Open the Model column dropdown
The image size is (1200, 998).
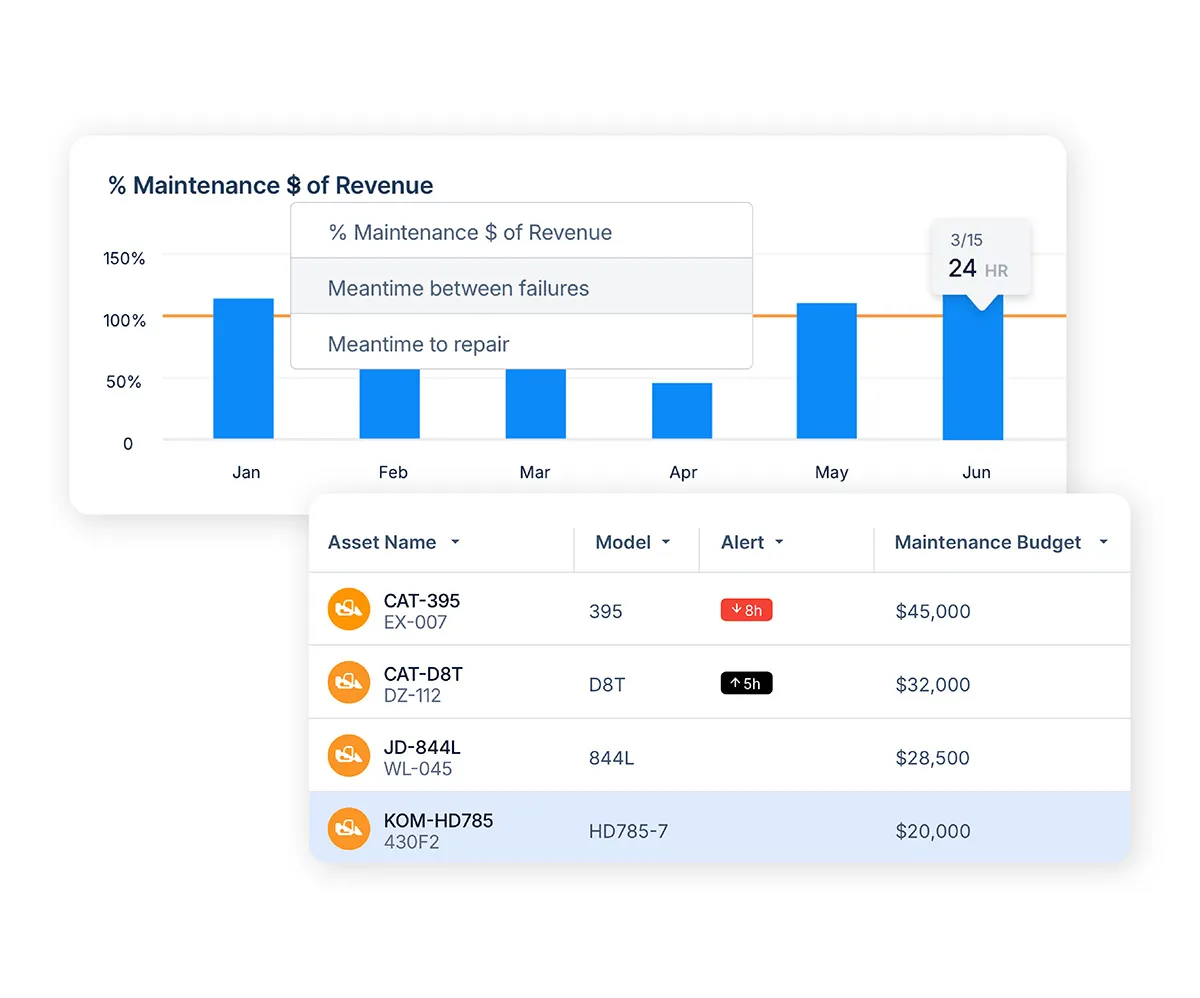click(668, 542)
